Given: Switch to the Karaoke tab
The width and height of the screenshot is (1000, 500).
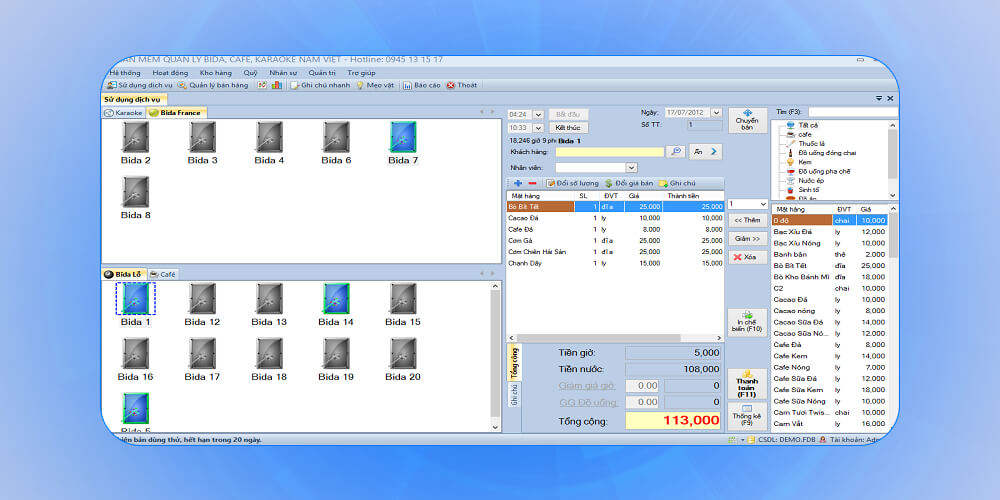Looking at the screenshot, I should 124,112.
